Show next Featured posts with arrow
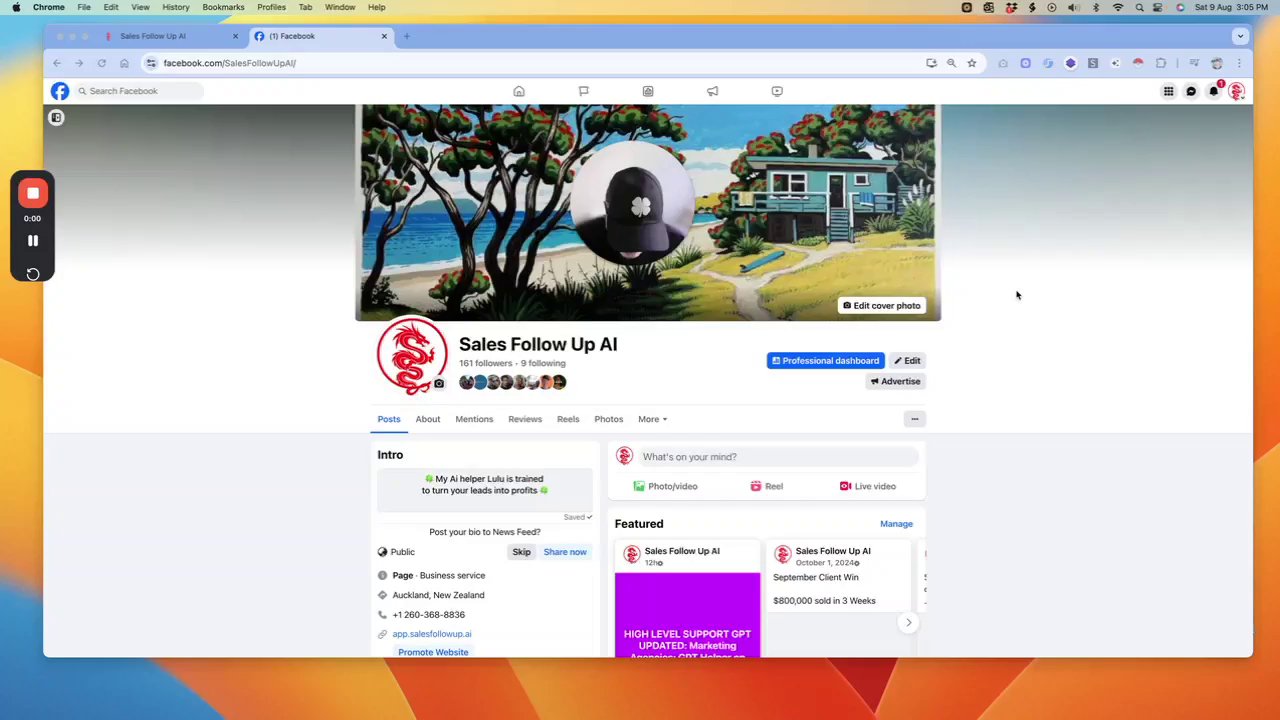 pos(908,623)
